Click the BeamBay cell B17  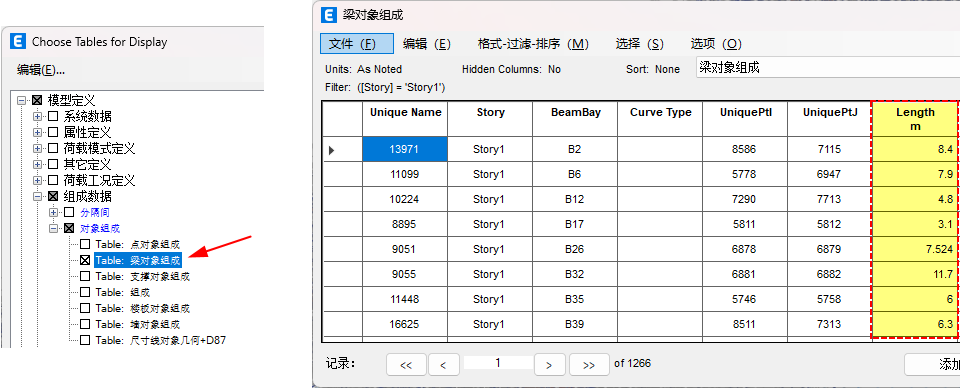(x=575, y=225)
